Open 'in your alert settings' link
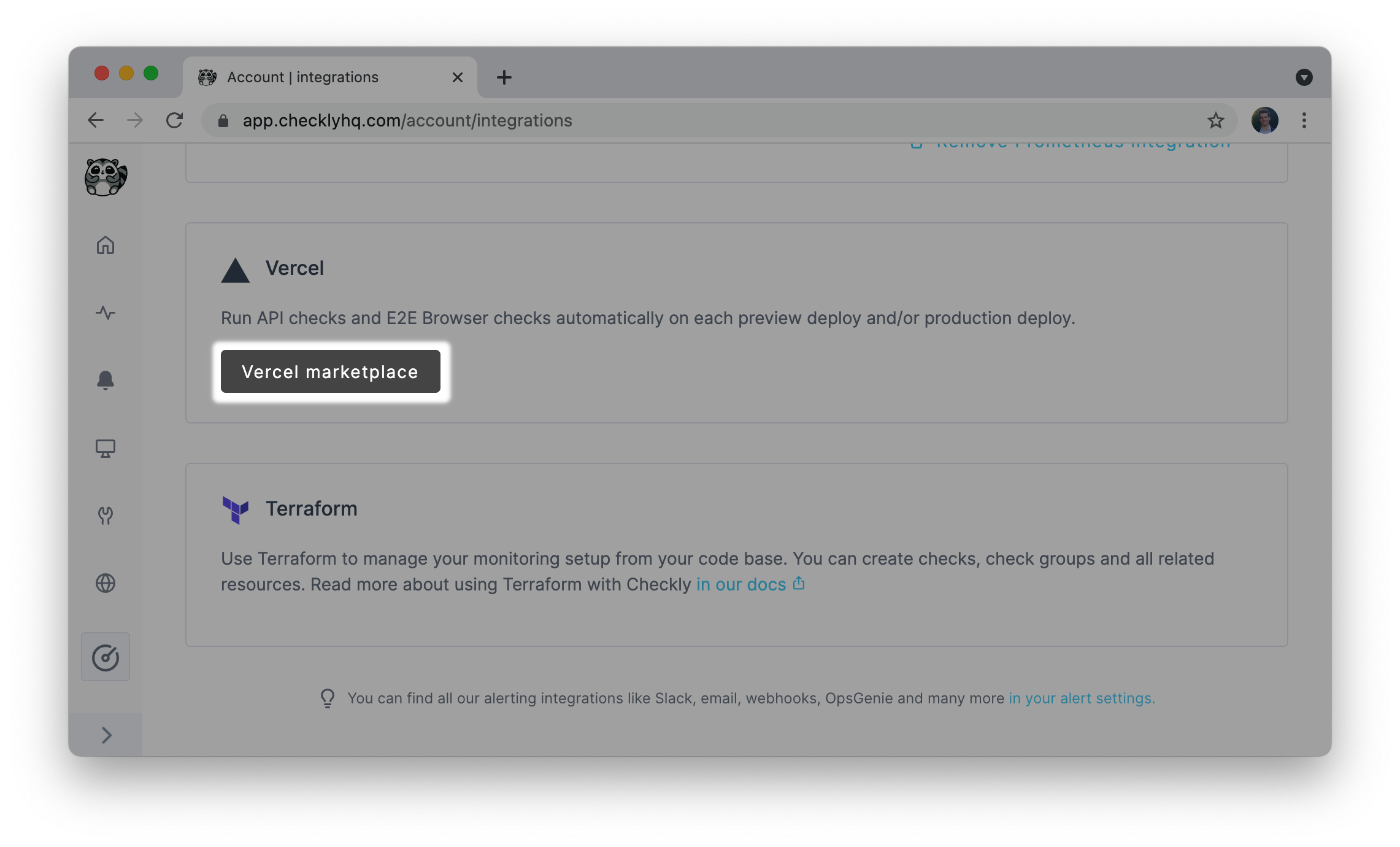1400x847 pixels. tap(1082, 698)
